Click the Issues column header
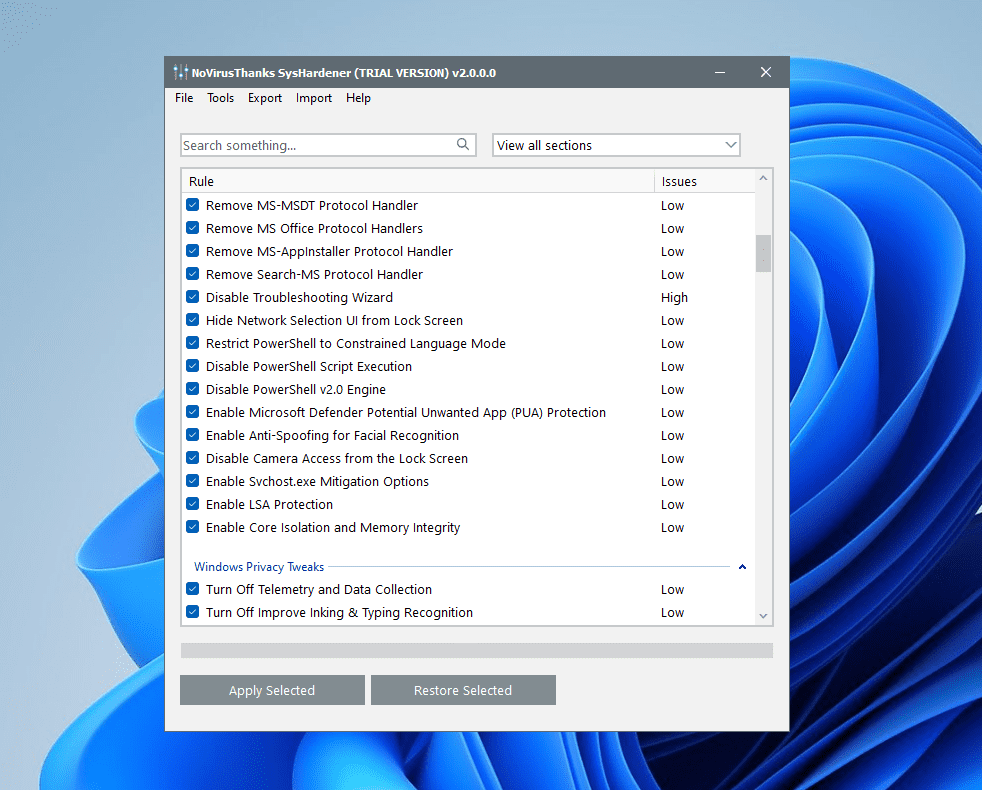 [x=679, y=181]
